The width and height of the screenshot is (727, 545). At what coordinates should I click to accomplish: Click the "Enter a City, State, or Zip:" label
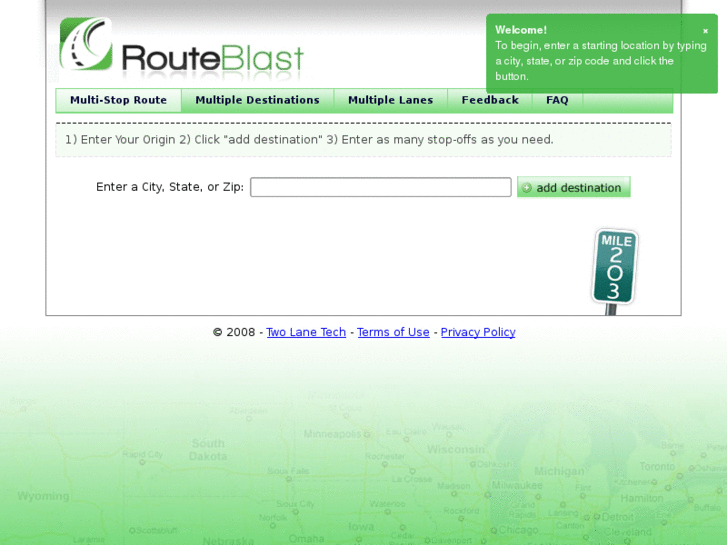coord(170,187)
